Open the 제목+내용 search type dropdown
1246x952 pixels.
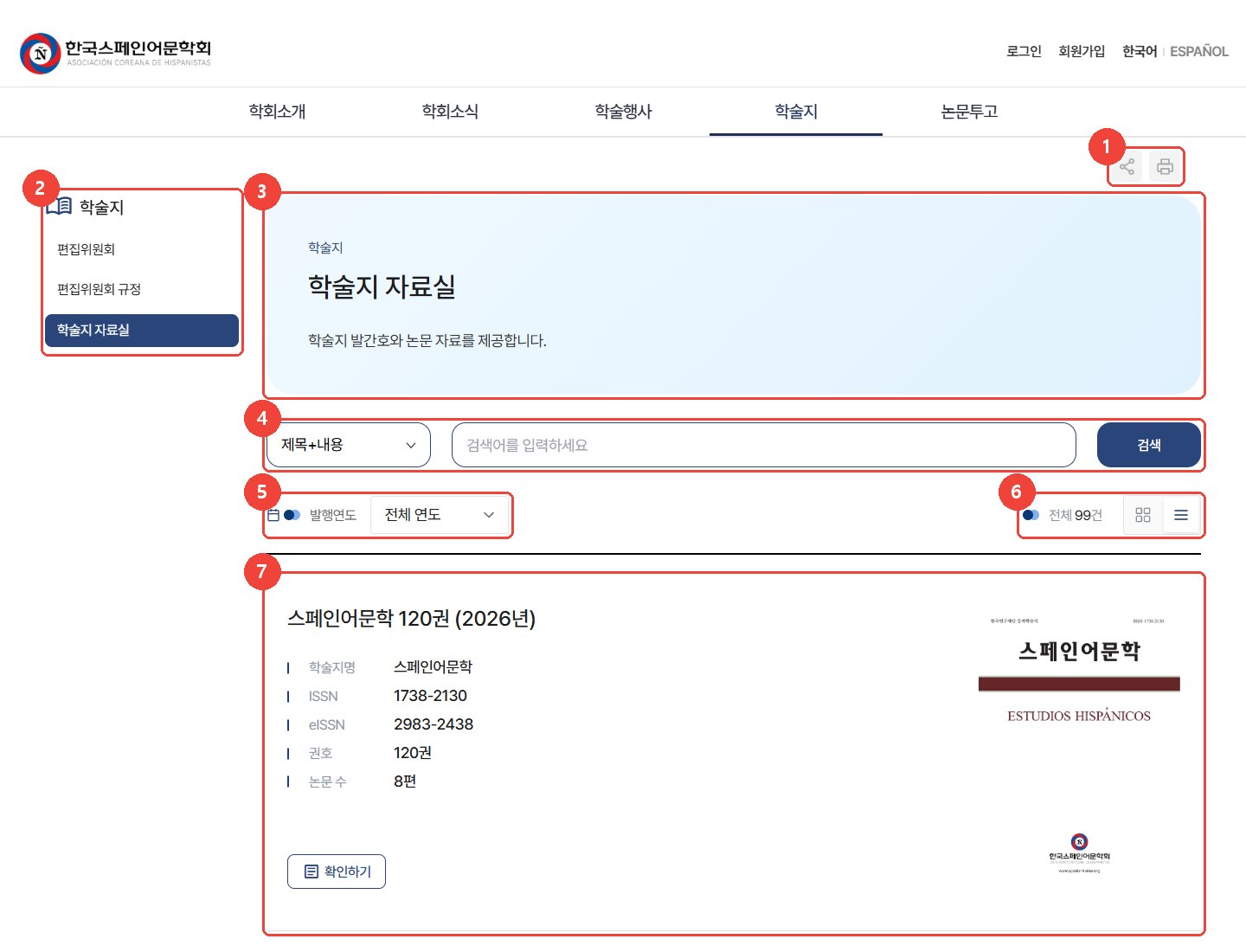click(349, 445)
